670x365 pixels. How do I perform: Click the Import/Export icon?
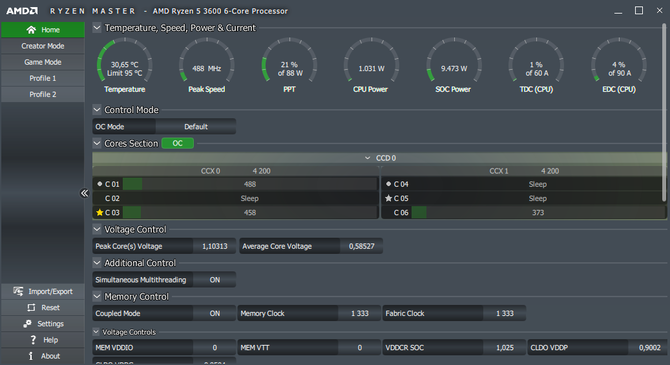click(x=18, y=291)
